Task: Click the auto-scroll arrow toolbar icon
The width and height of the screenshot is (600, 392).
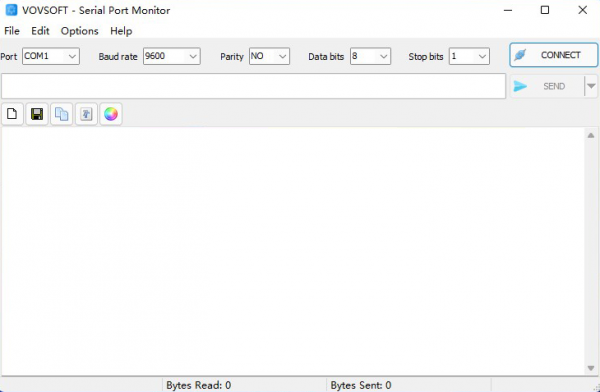Action: (86, 114)
